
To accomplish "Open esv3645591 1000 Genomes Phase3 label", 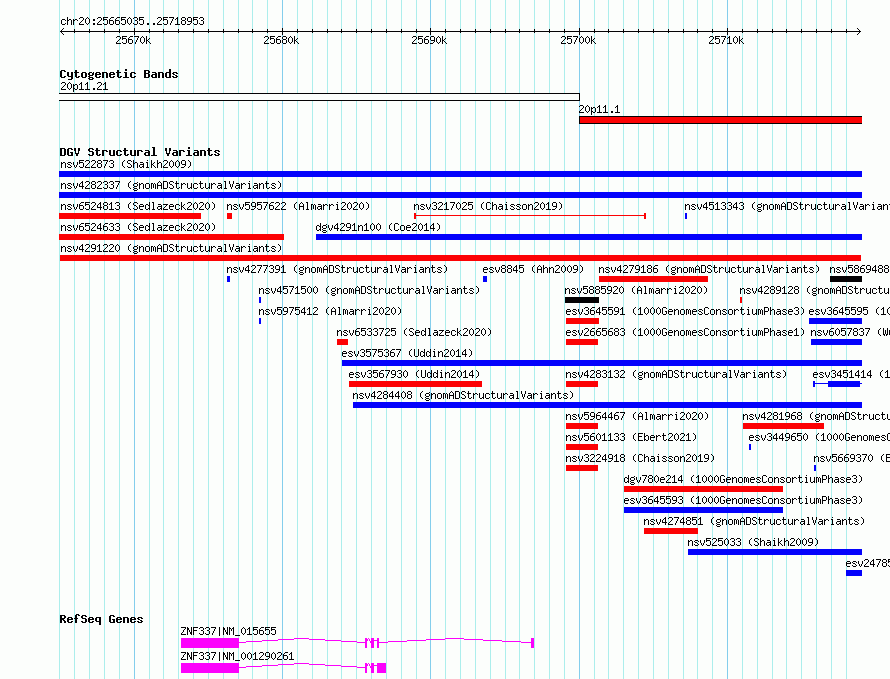I will tap(685, 311).
